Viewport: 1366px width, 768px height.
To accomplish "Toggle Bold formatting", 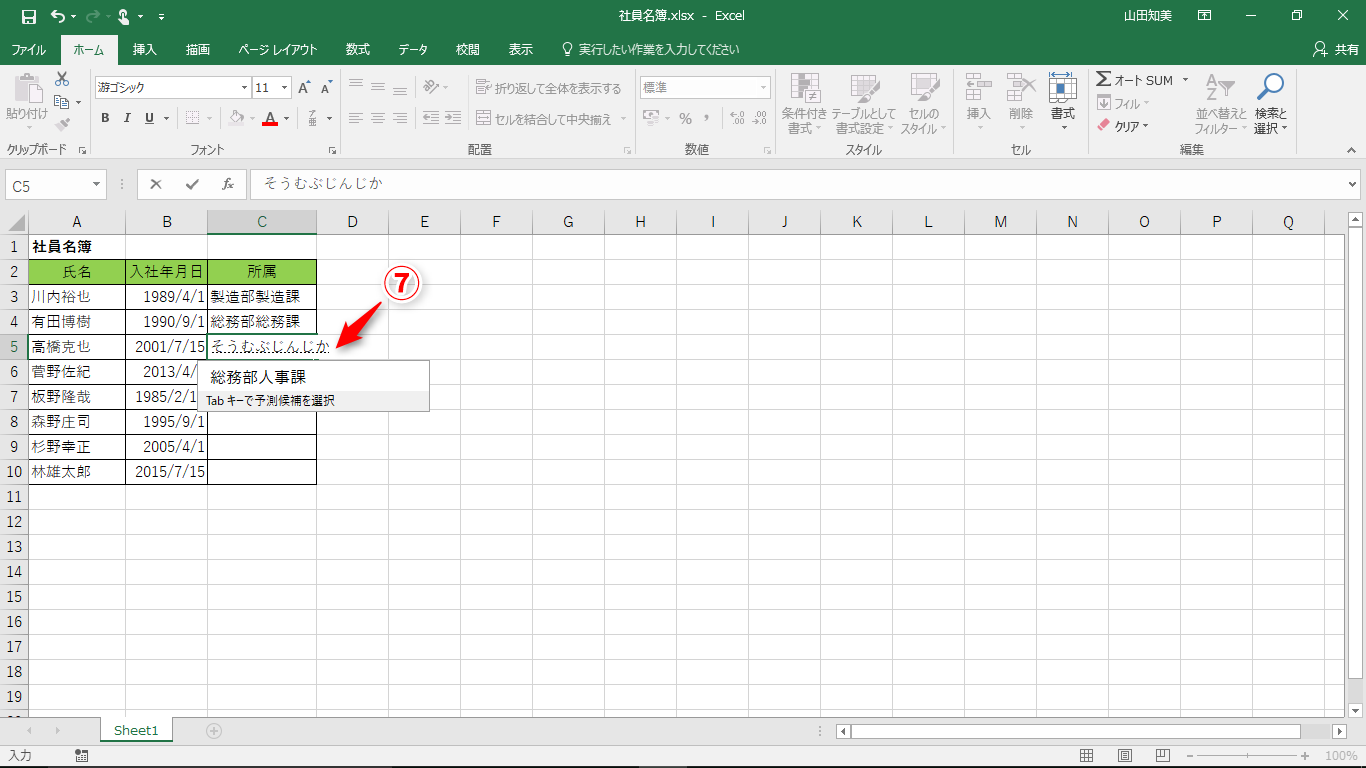I will pos(105,118).
